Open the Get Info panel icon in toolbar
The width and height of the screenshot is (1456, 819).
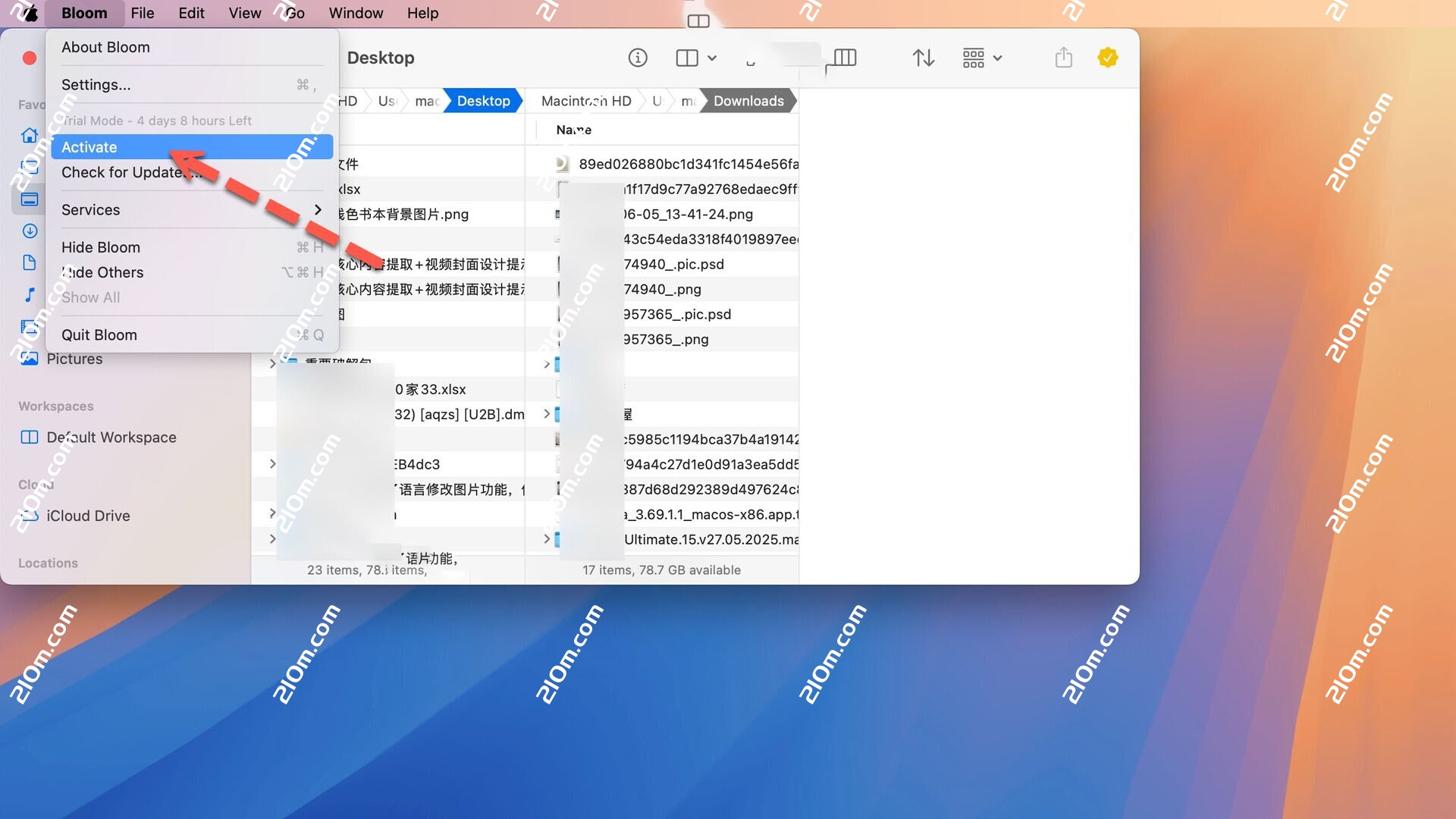tap(638, 58)
